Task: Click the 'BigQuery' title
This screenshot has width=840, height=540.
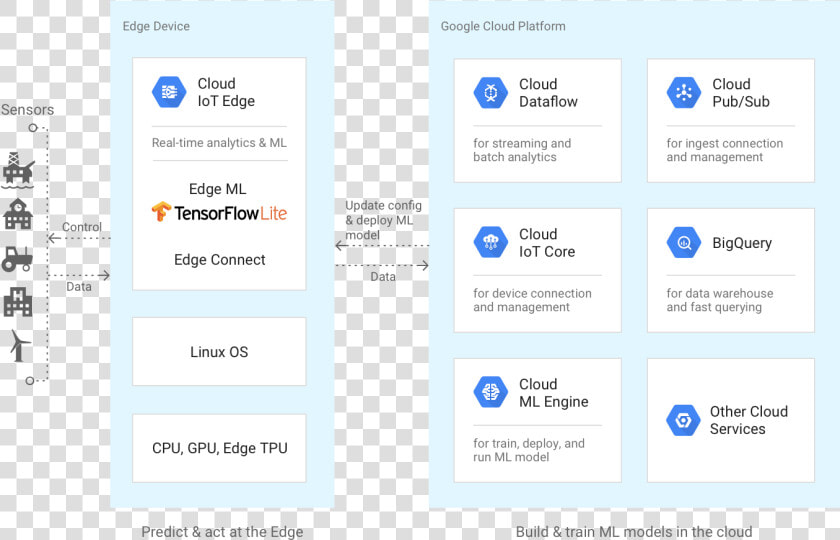Action: coord(742,243)
